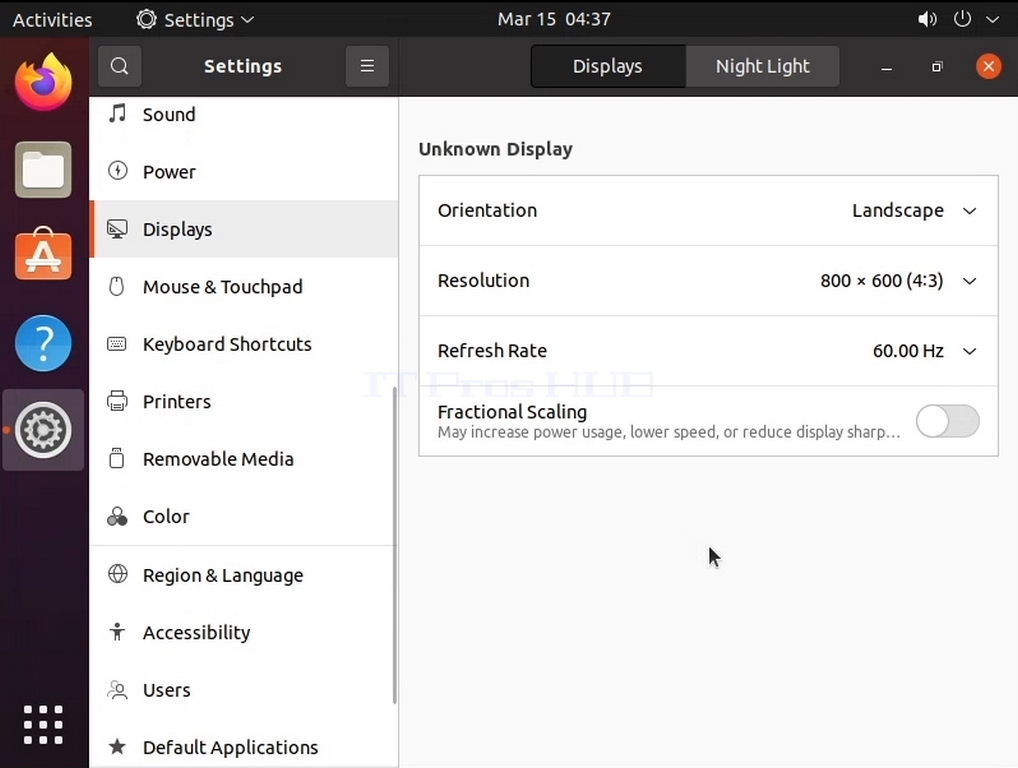The width and height of the screenshot is (1018, 768).
Task: Select Region & Language in the sidebar
Action: (x=243, y=575)
